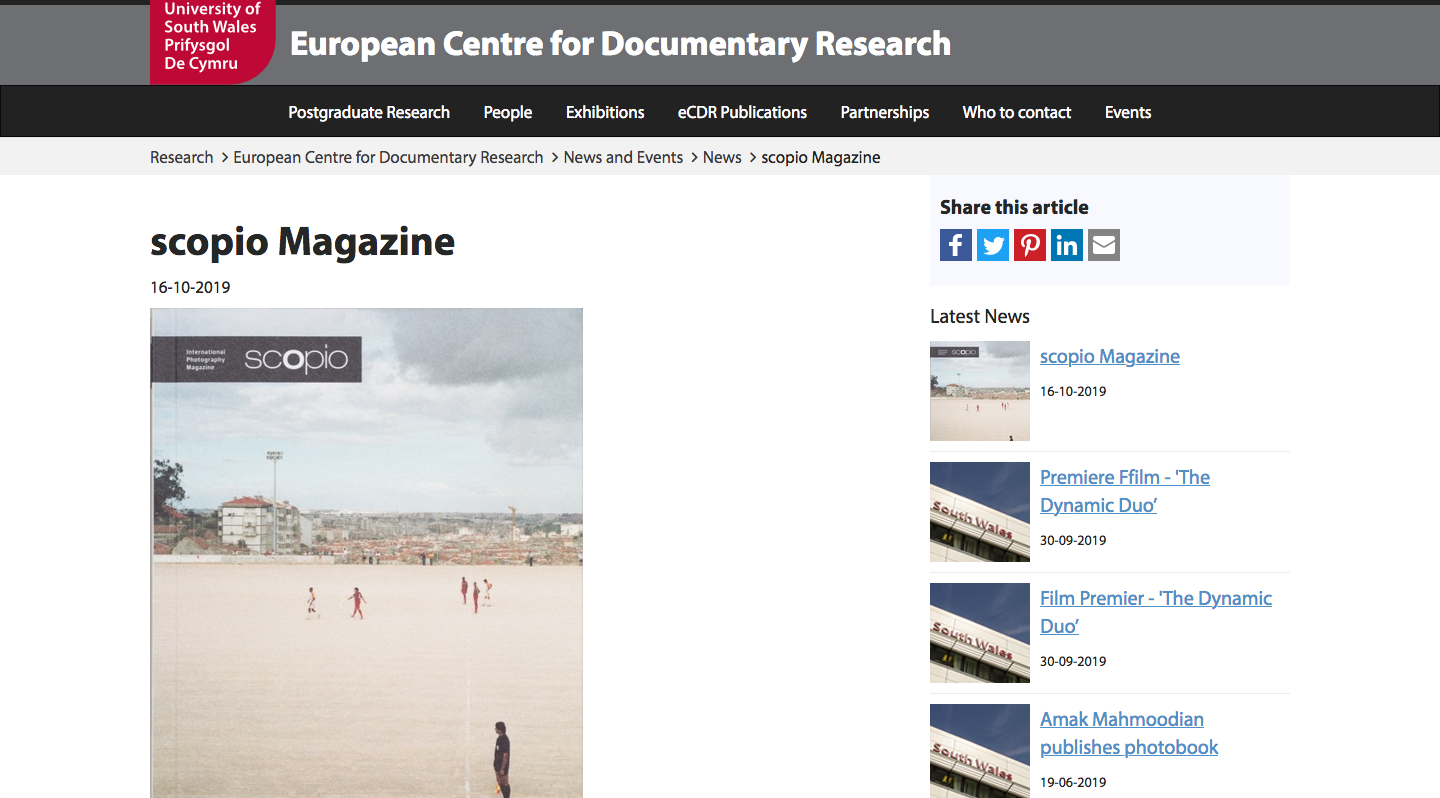Open eCDR Publications menu item
The image size is (1440, 798).
click(x=742, y=112)
